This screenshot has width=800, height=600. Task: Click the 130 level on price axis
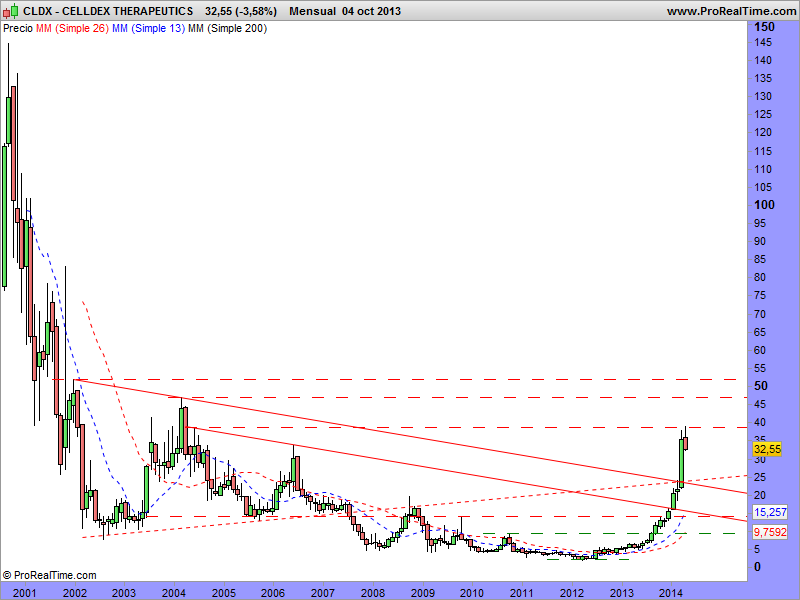pyautogui.click(x=763, y=96)
